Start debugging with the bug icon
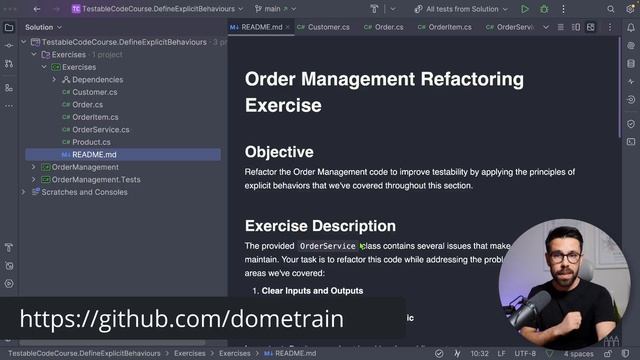Image resolution: width=640 pixels, height=360 pixels. [544, 9]
